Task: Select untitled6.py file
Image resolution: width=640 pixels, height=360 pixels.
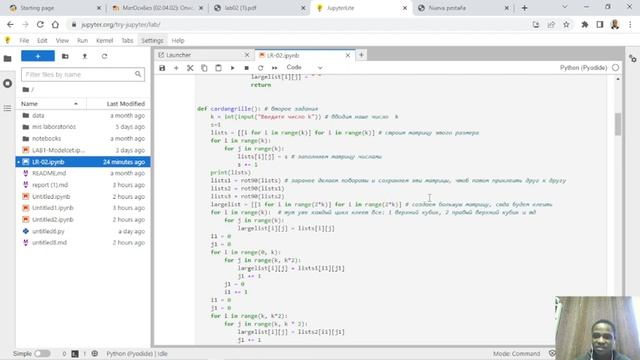Action: click(83, 231)
